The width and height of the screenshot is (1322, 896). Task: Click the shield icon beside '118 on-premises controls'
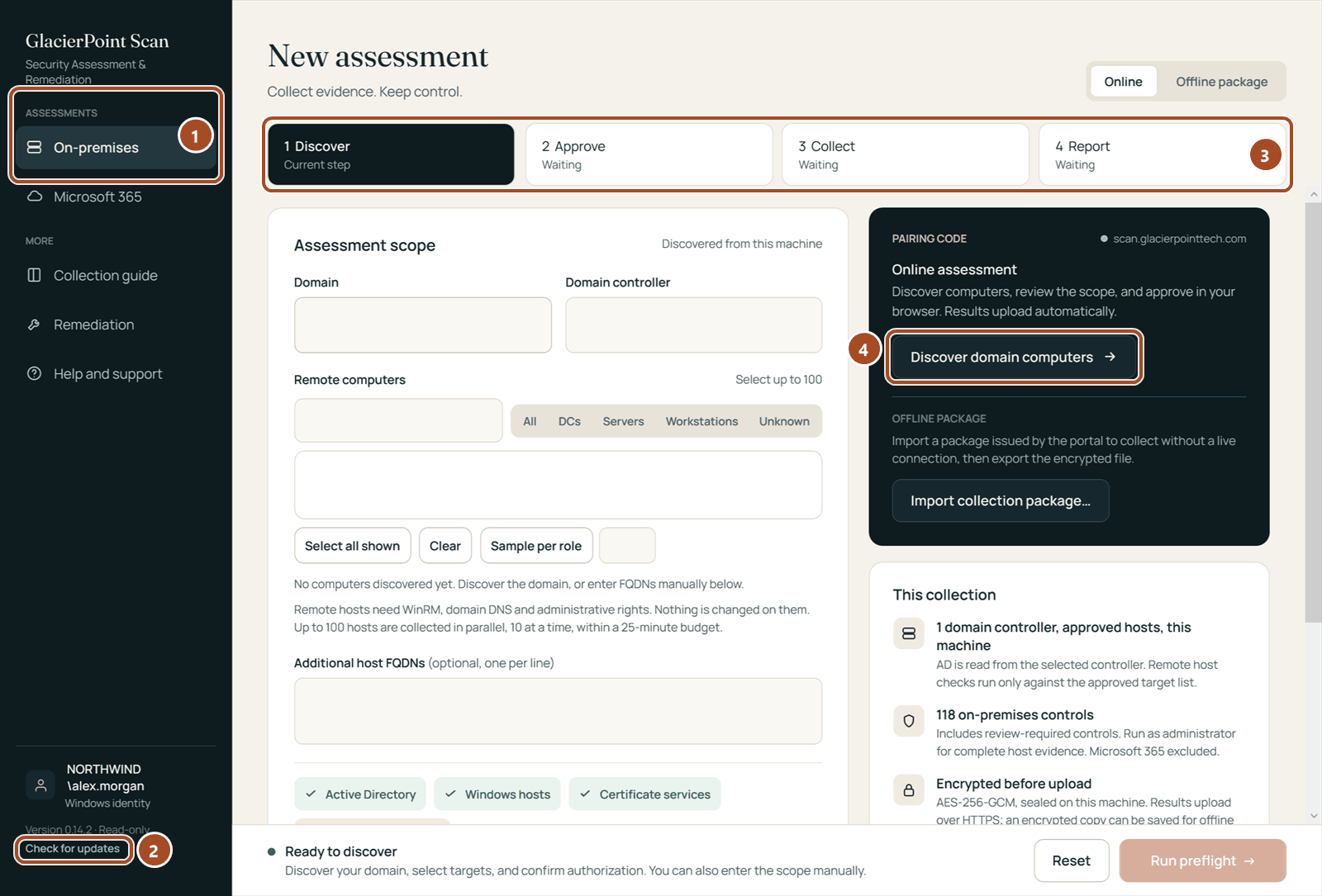(909, 721)
